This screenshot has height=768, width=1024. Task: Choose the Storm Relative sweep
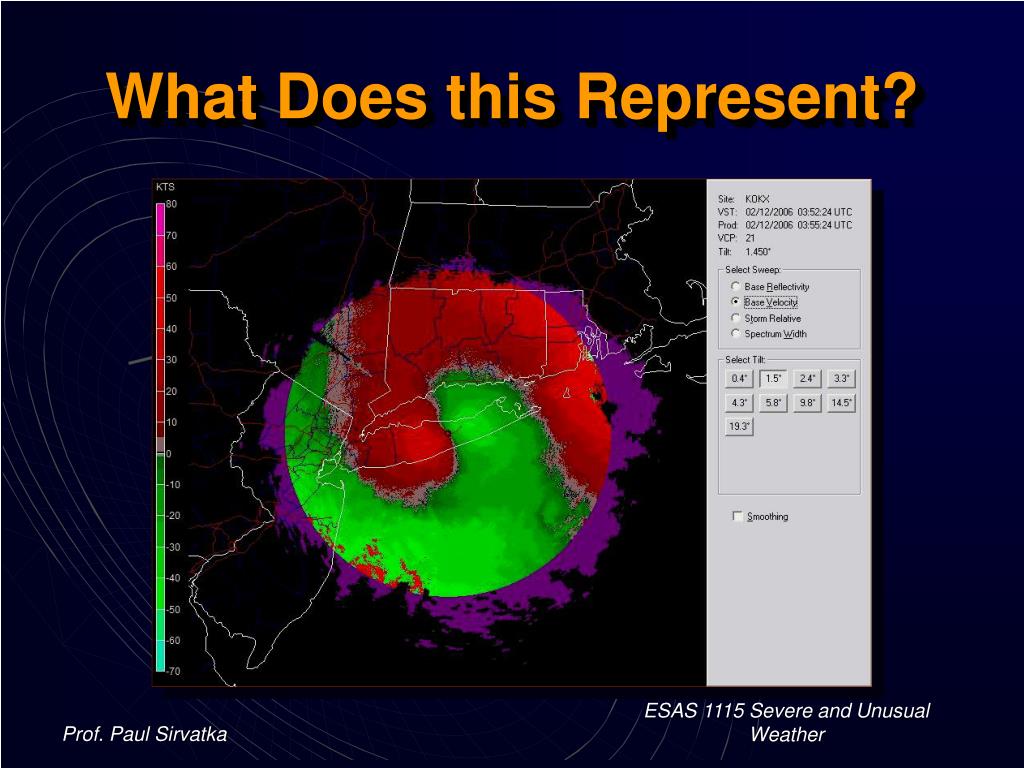tap(766, 319)
